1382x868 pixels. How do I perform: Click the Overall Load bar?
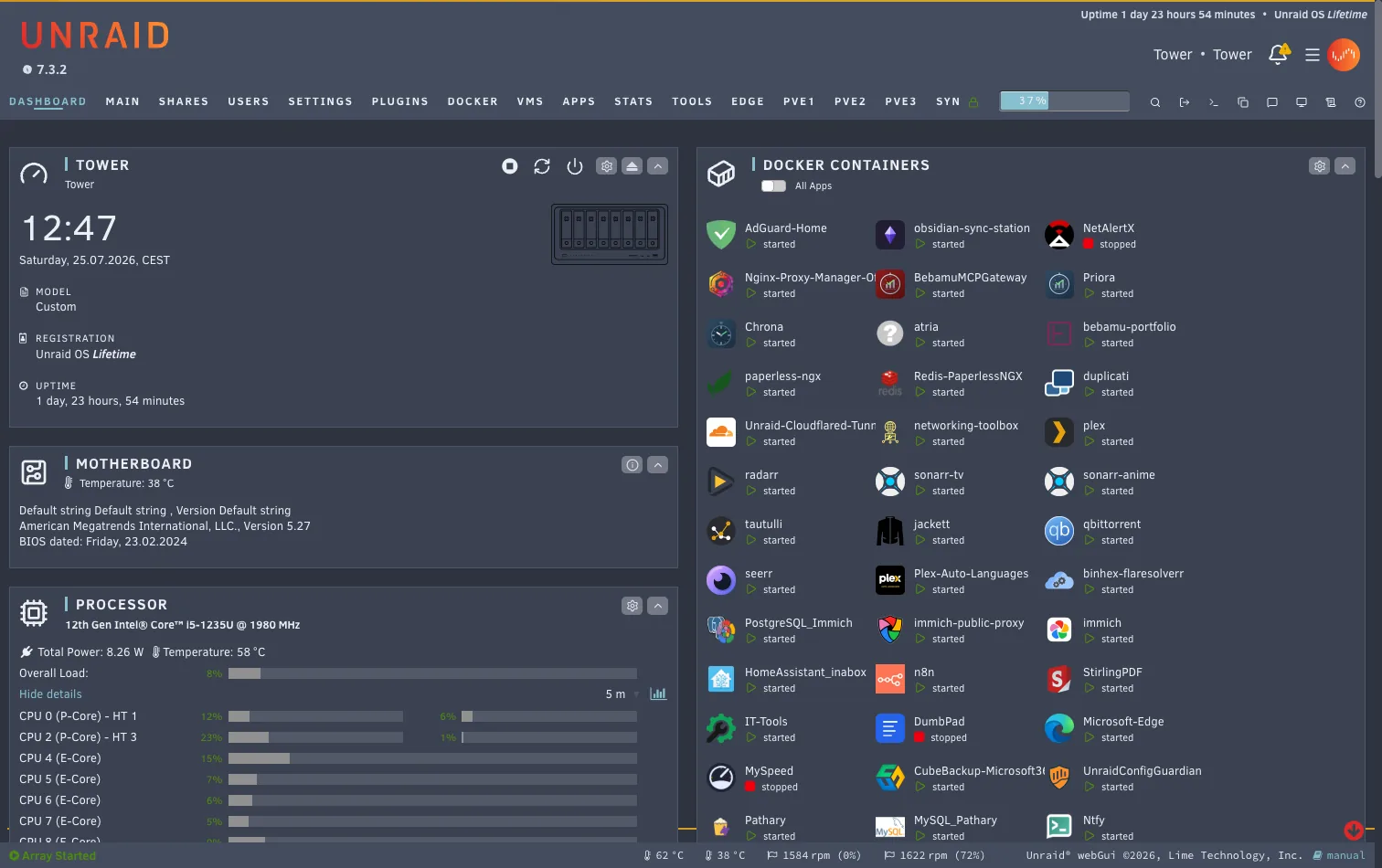pos(432,673)
